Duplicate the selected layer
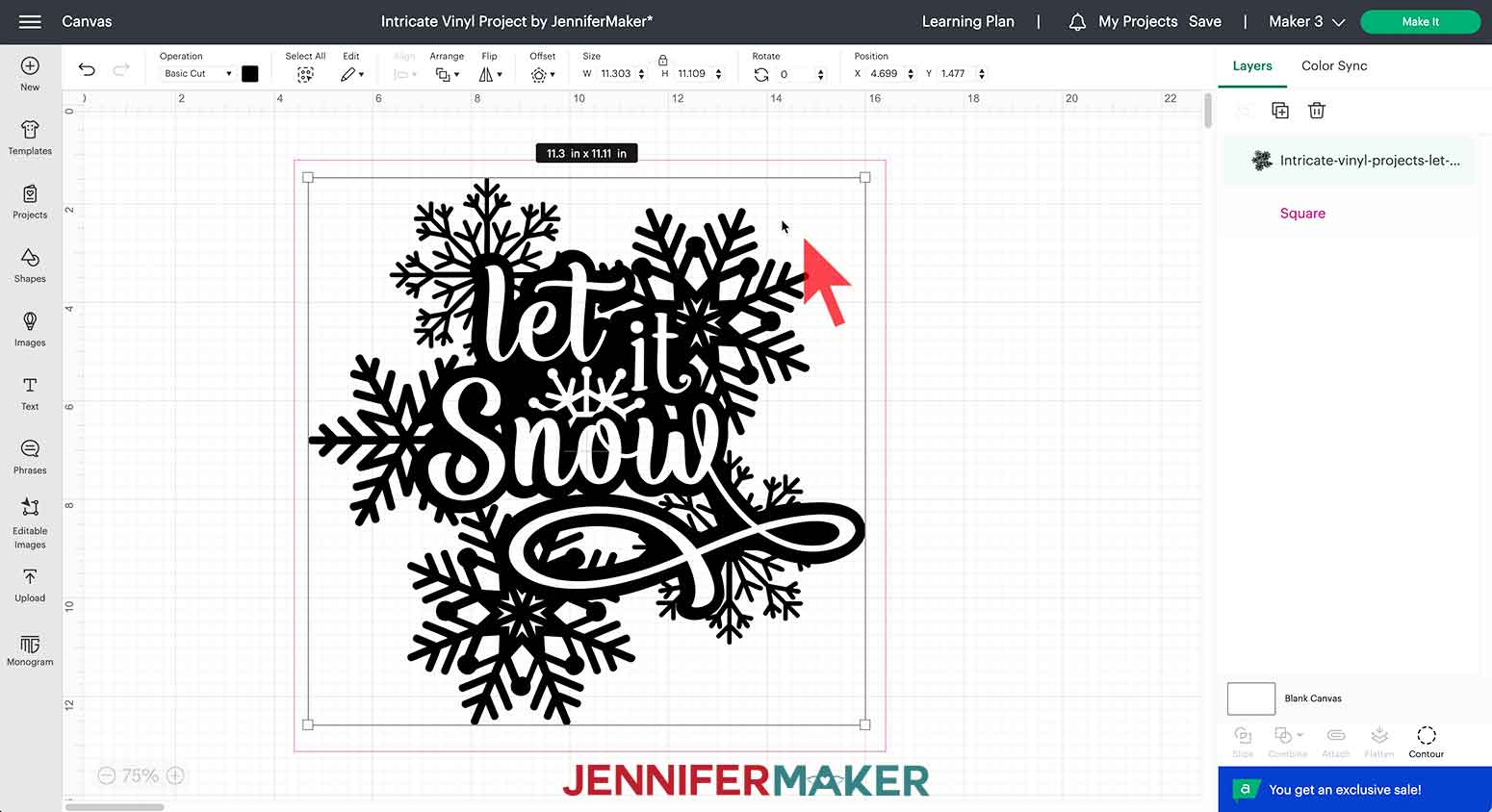Screen dimensions: 1492x812 (x=1279, y=111)
